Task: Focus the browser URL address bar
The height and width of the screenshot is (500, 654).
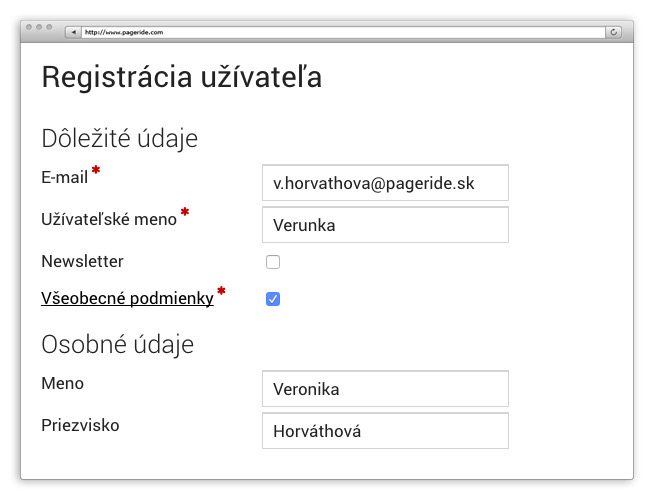Action: (x=340, y=32)
